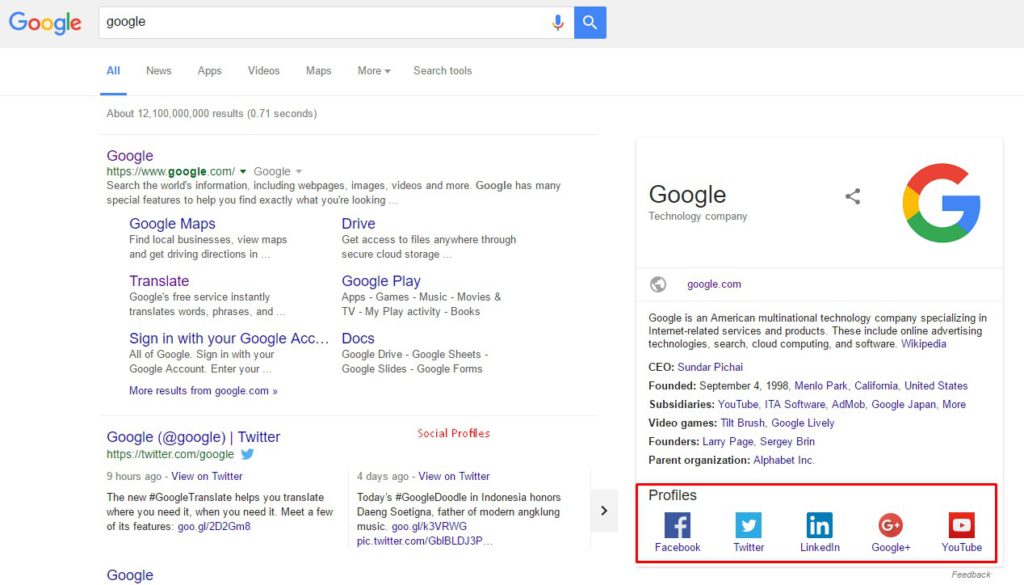Open the ITA Software link

pos(795,404)
